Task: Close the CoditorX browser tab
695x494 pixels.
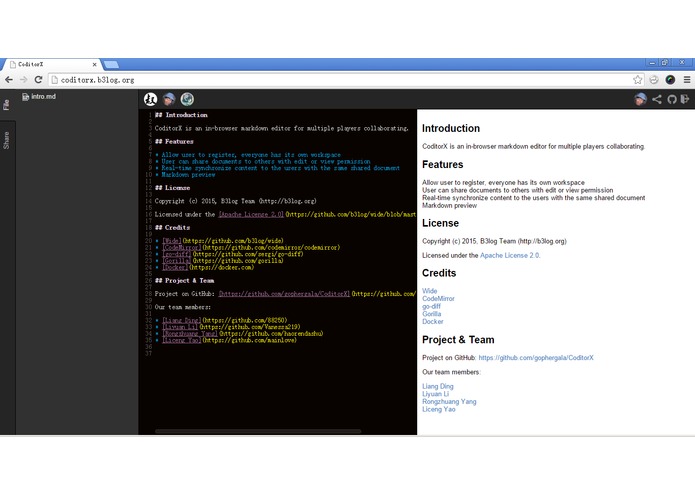Action: point(94,65)
